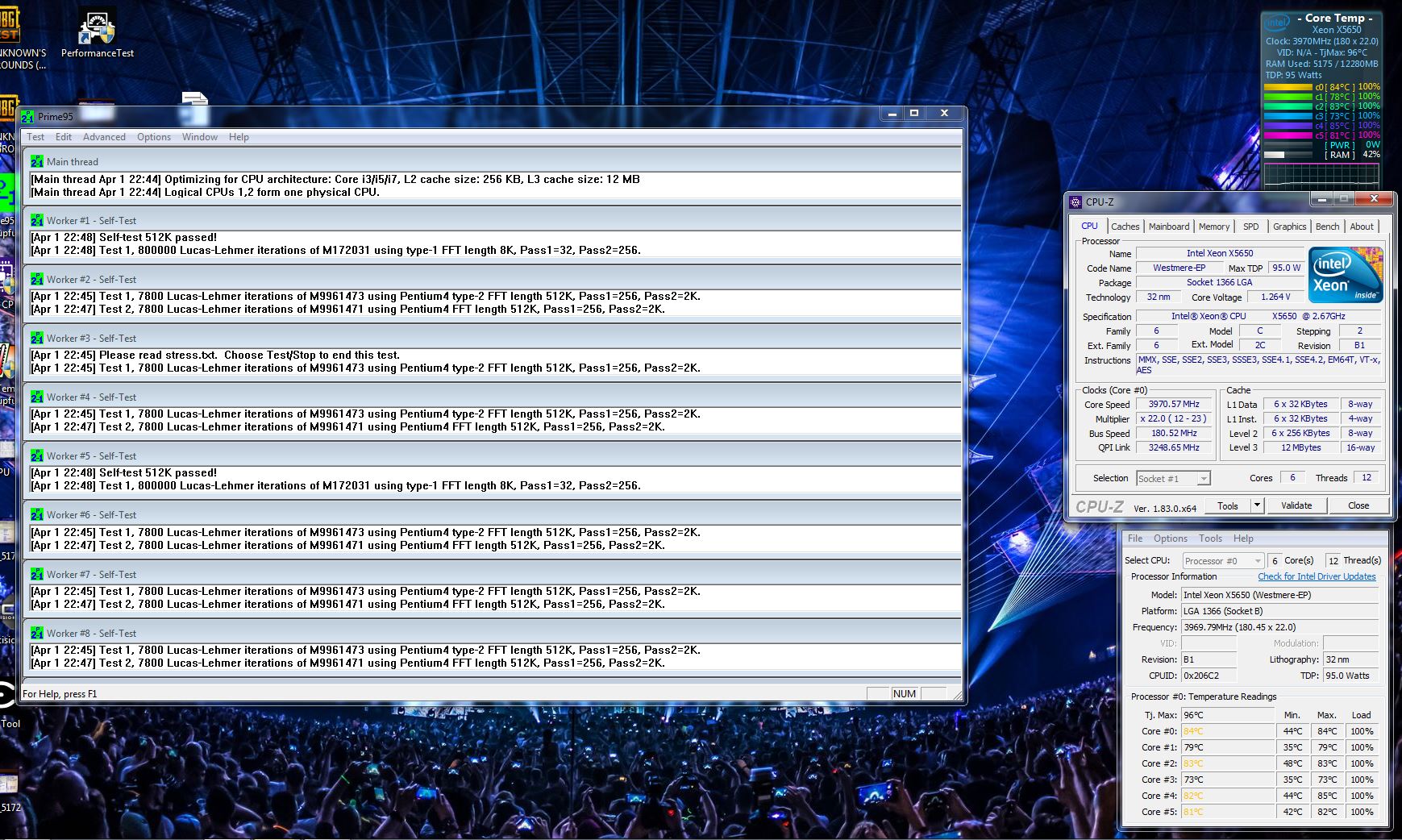Click the CPU-Z title bar icon
Image resolution: width=1402 pixels, height=840 pixels.
point(1075,202)
